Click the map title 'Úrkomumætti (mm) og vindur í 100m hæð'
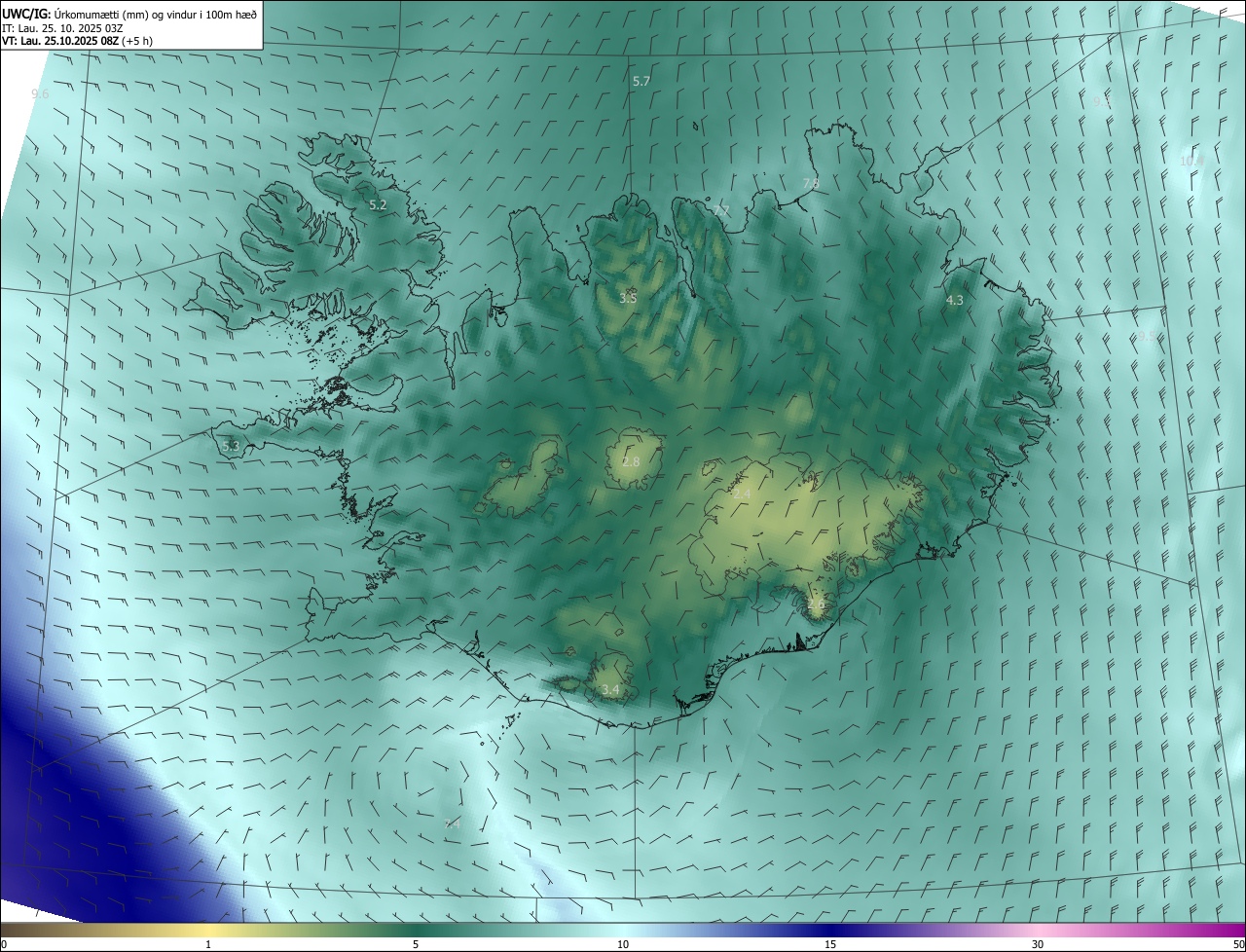1246x952 pixels. pyautogui.click(x=154, y=15)
